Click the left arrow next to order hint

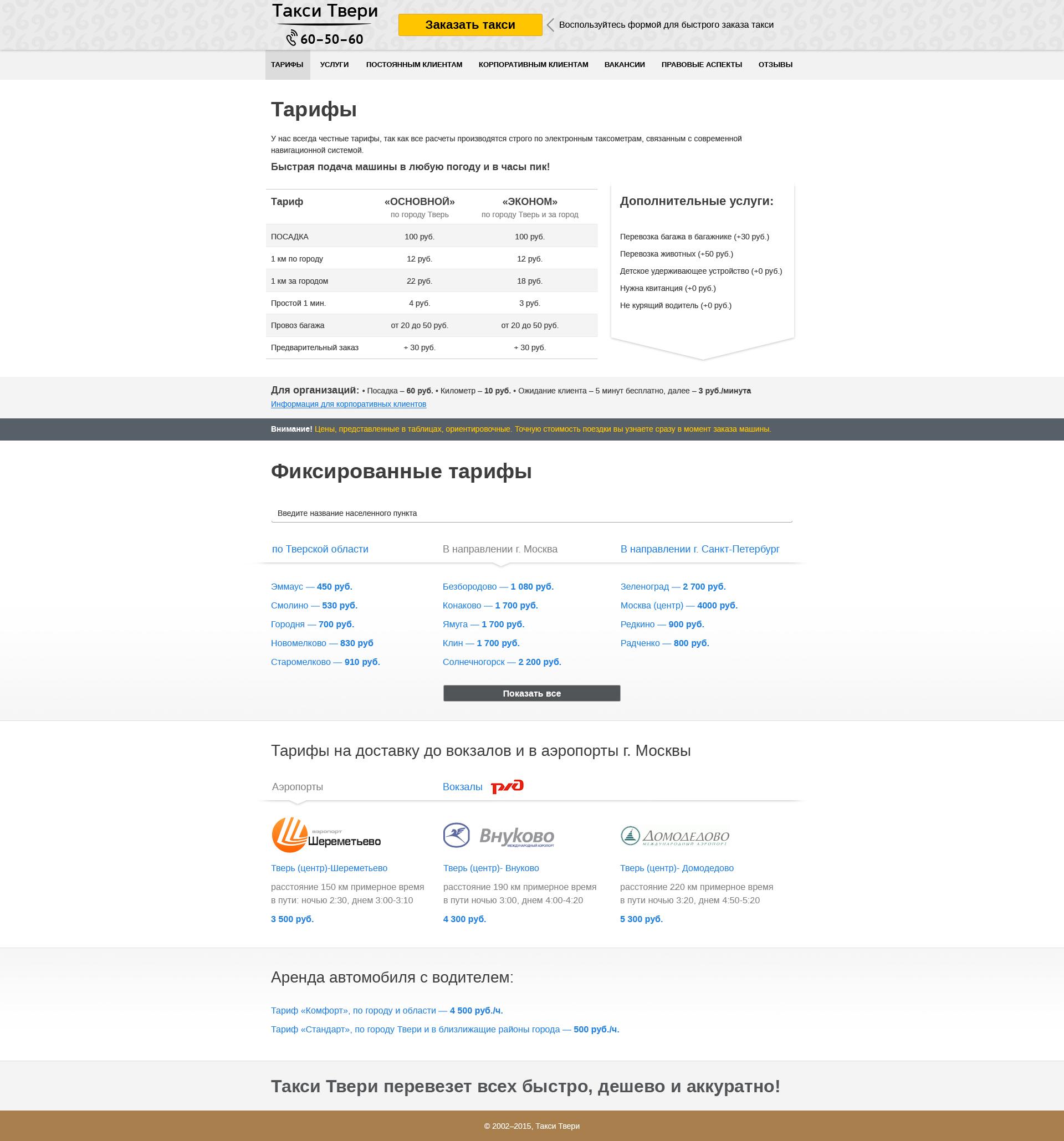tap(550, 25)
